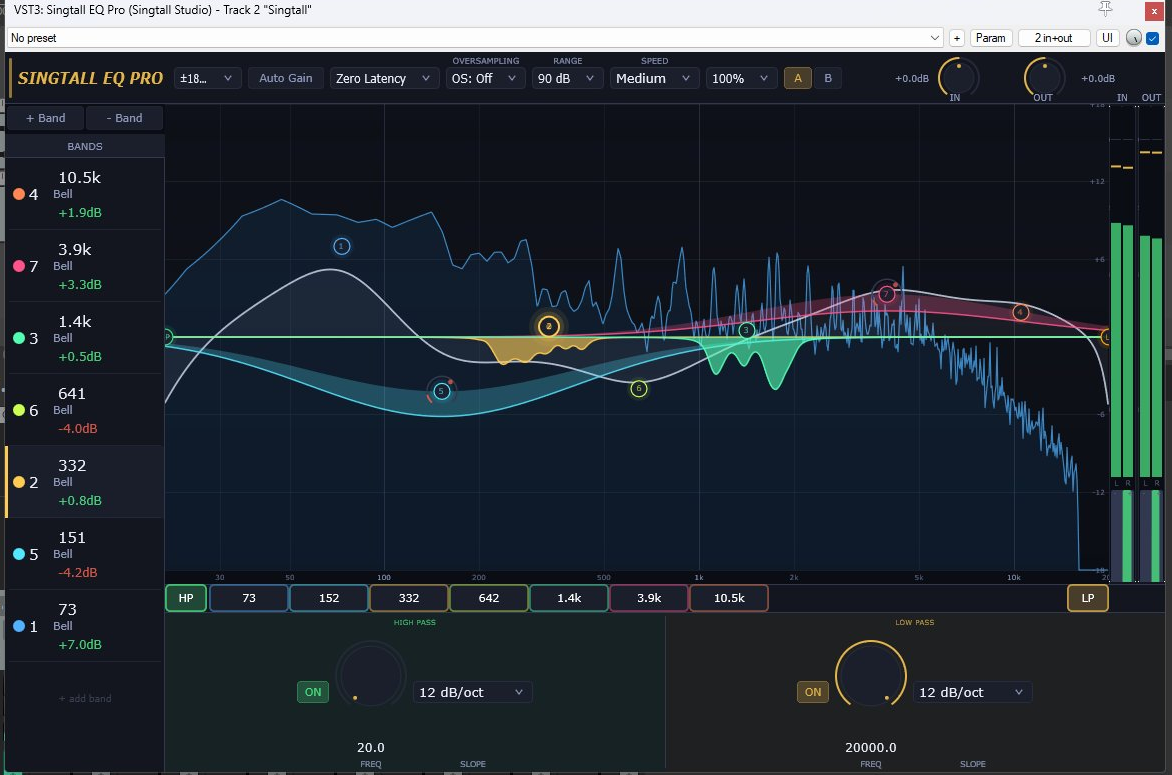The image size is (1172, 775).
Task: Click the cyan dot of band 5
Action: (x=19, y=555)
